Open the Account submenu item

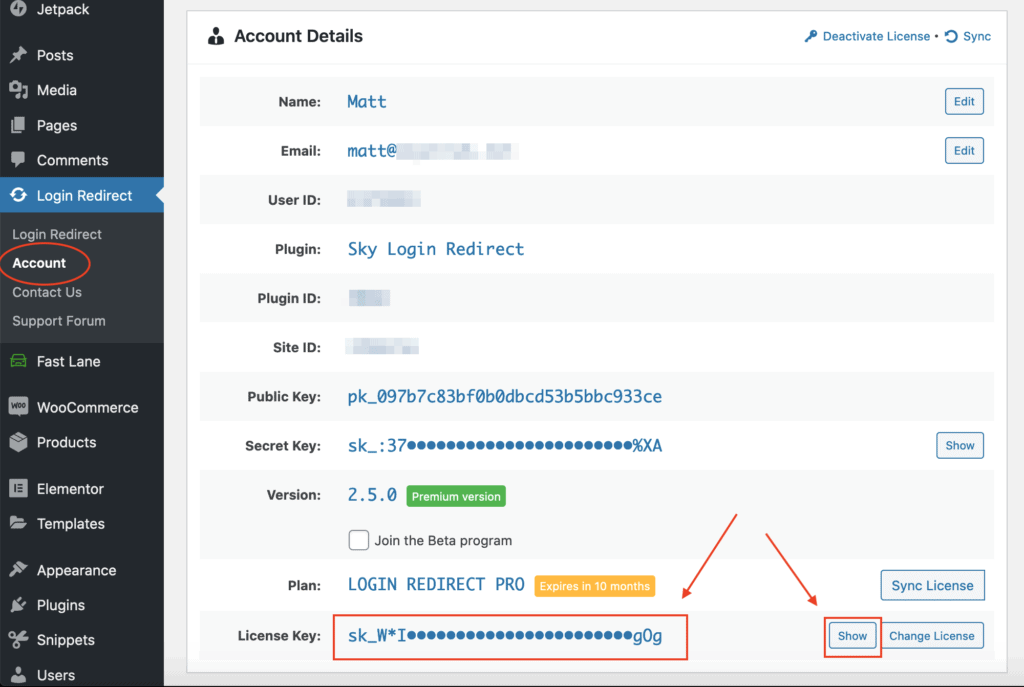click(40, 263)
